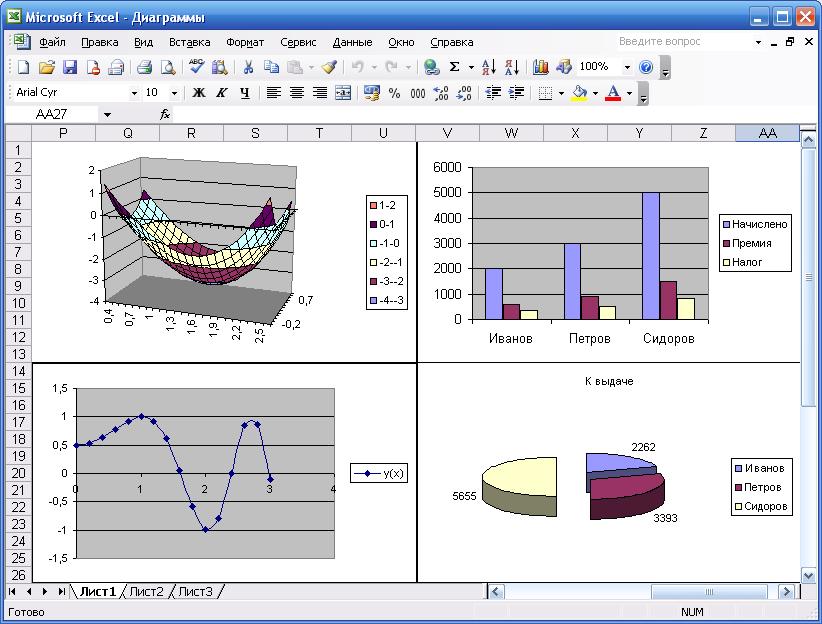This screenshot has height=624, width=822.
Task: Cut selection with the scissors icon
Action: pyautogui.click(x=248, y=67)
